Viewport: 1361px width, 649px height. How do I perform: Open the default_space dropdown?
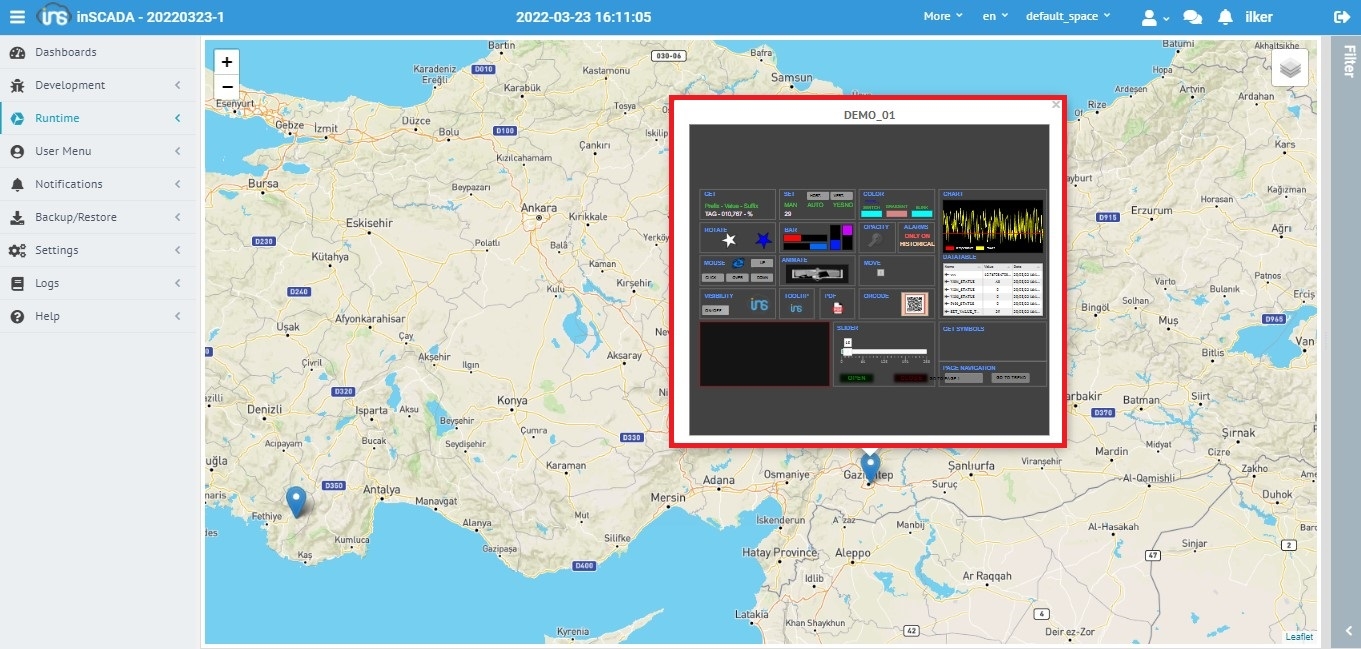click(x=1067, y=17)
